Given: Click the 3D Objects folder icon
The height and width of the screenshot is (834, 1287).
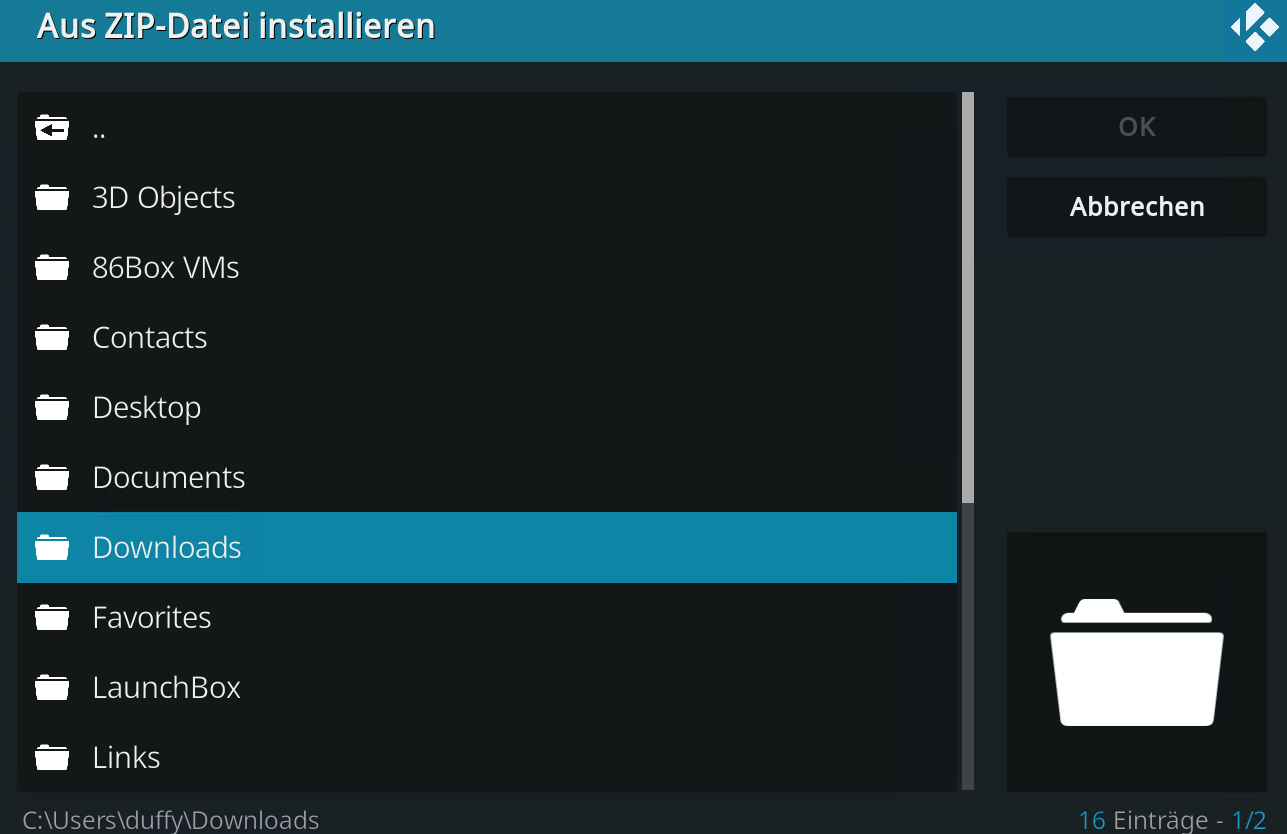Looking at the screenshot, I should (52, 198).
